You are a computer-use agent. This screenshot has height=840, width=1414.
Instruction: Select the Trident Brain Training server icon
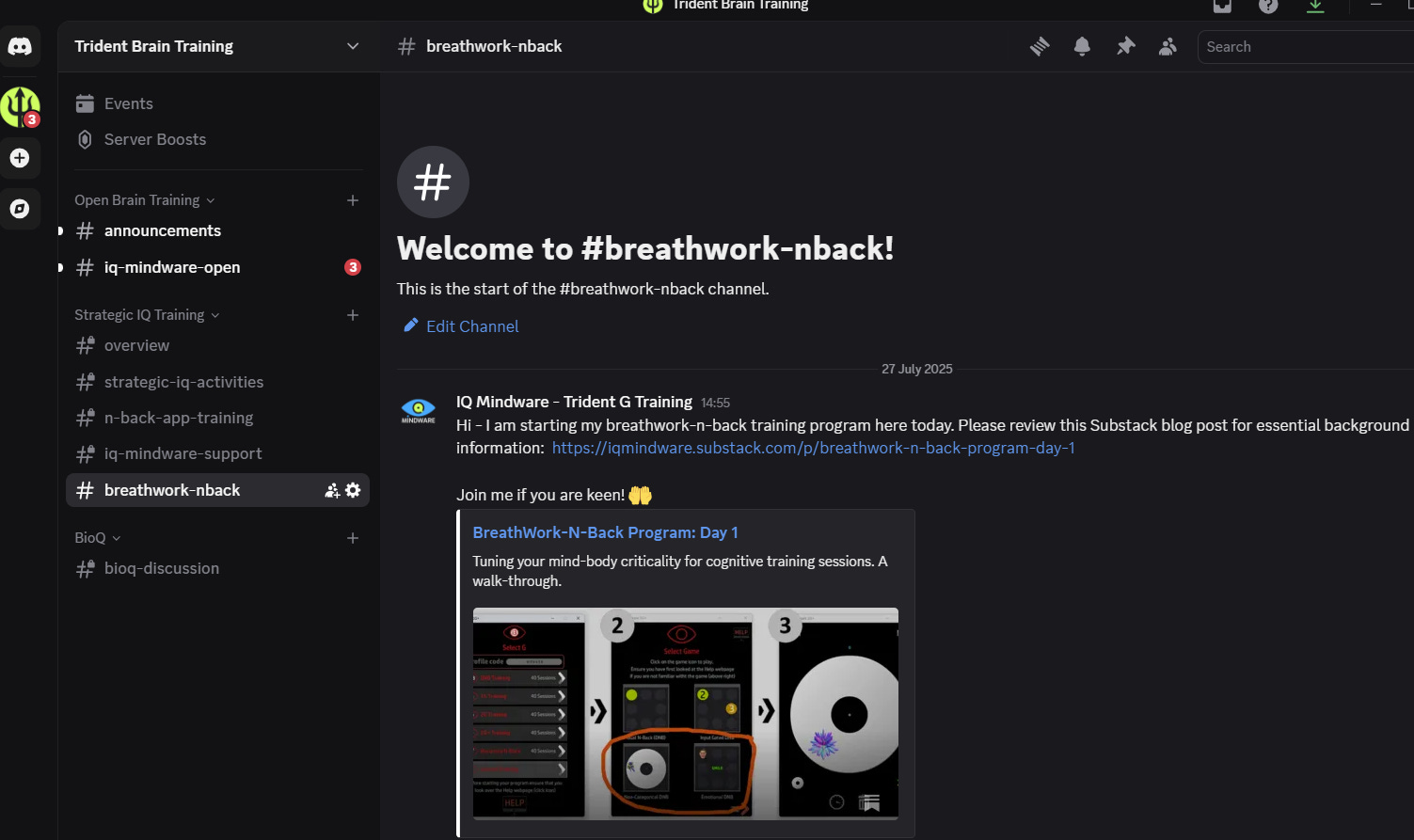tap(20, 106)
